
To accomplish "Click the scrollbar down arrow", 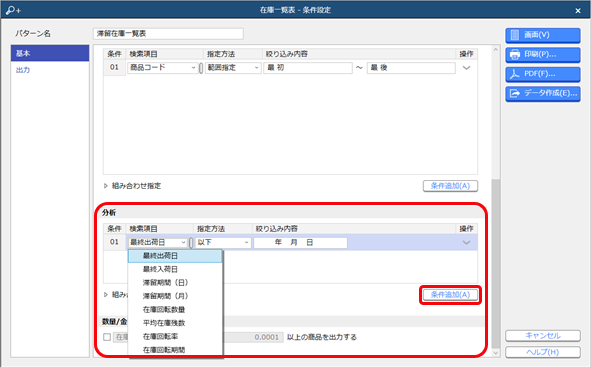I will (x=496, y=353).
